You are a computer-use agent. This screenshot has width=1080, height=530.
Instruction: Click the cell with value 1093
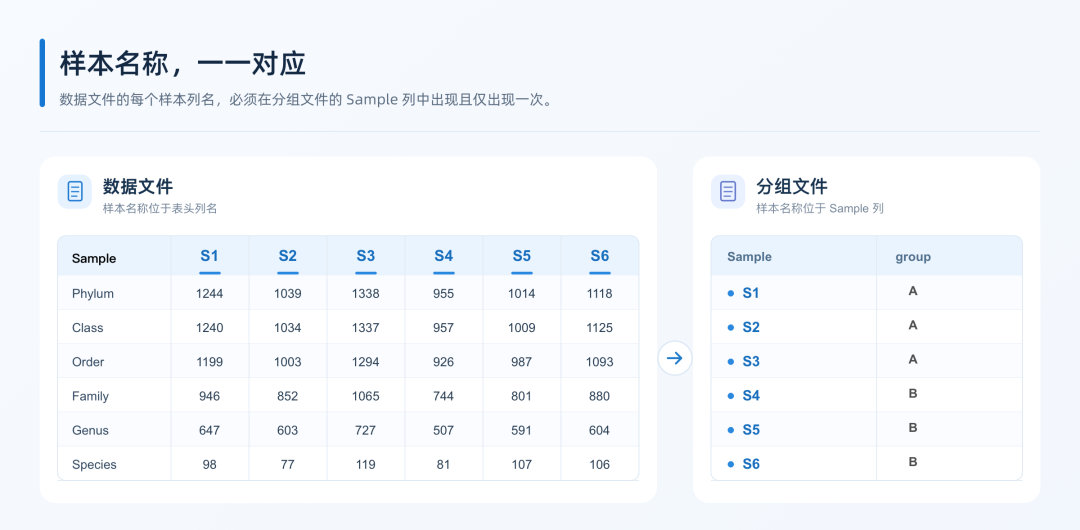coord(600,362)
